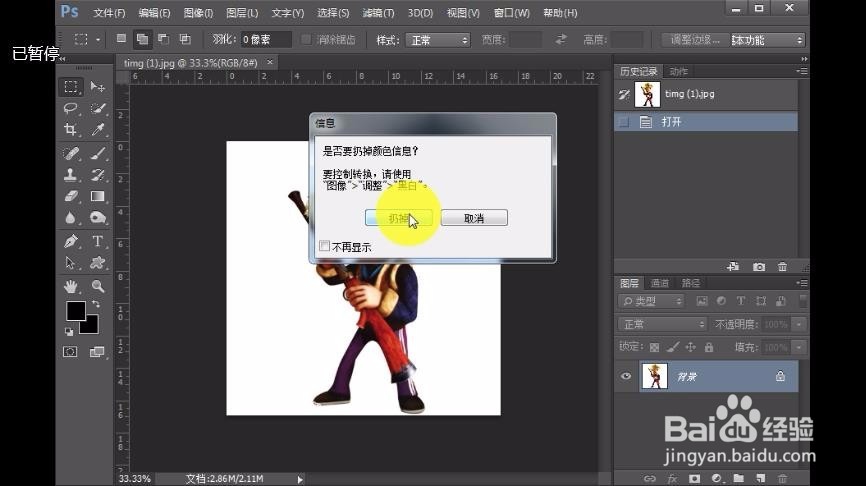Select the Path Selection tool
Image resolution: width=866 pixels, height=486 pixels.
click(x=71, y=263)
